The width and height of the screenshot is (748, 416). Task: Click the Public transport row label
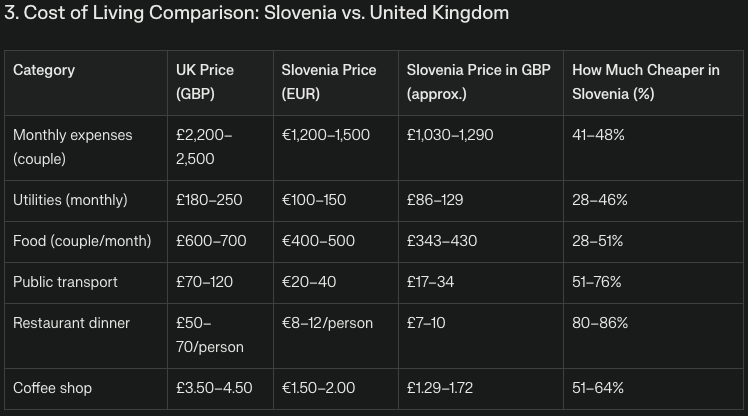65,282
